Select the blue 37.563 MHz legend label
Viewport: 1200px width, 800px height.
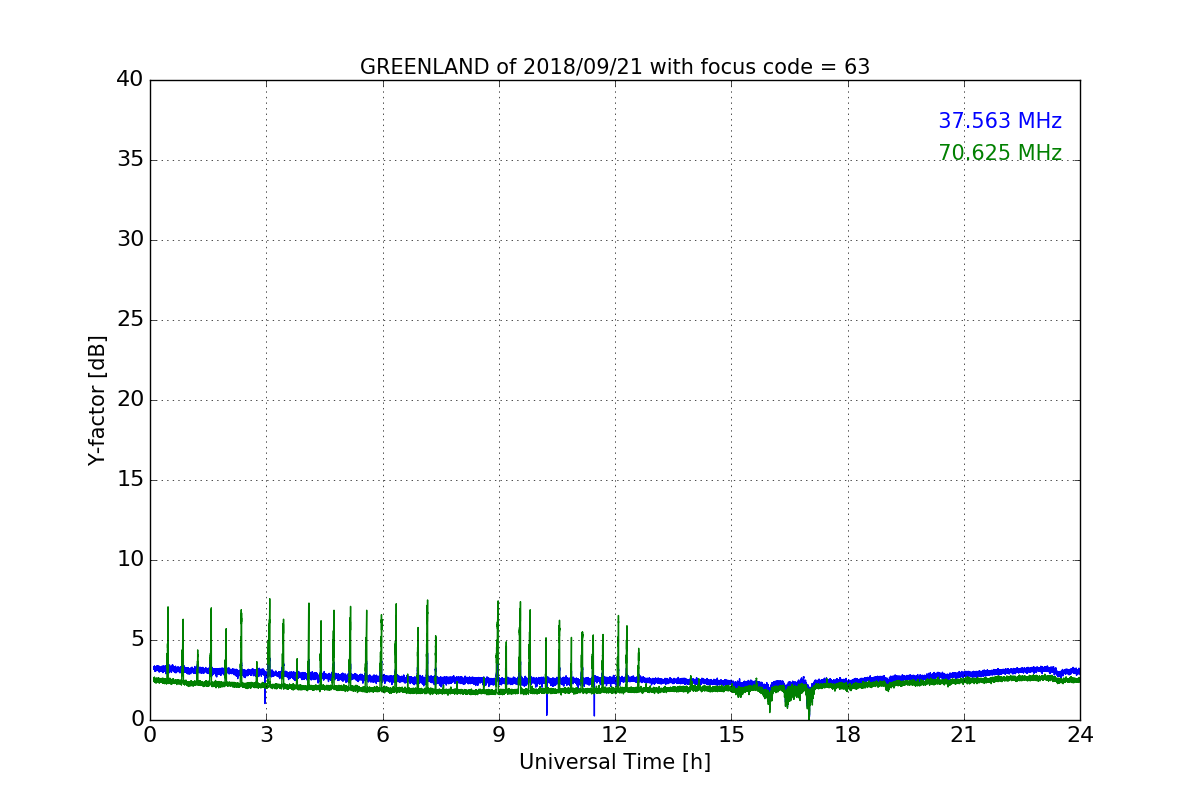pyautogui.click(x=1000, y=121)
